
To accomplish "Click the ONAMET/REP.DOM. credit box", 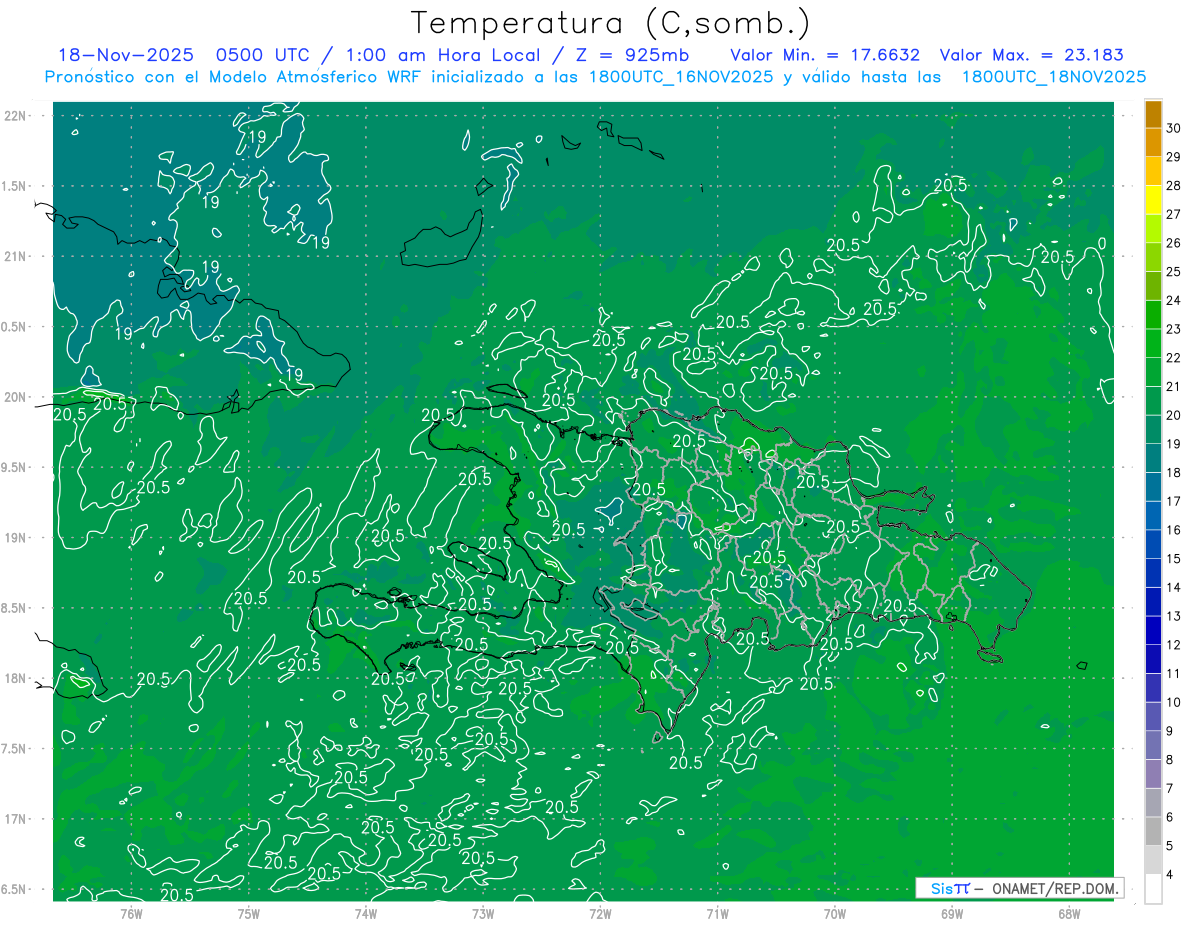I will [x=1019, y=888].
